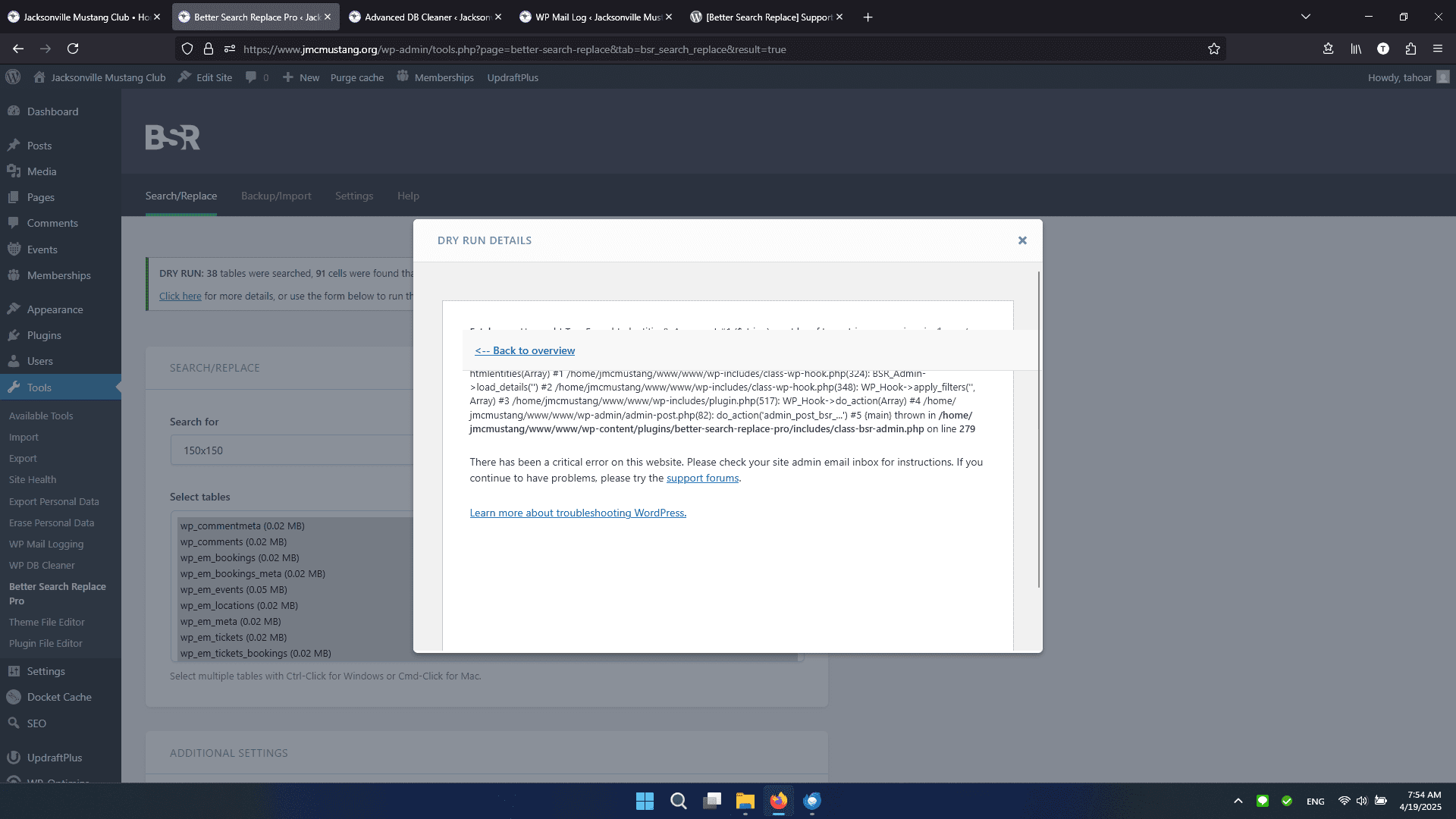
Task: Open File Explorer from the taskbar
Action: [x=745, y=801]
